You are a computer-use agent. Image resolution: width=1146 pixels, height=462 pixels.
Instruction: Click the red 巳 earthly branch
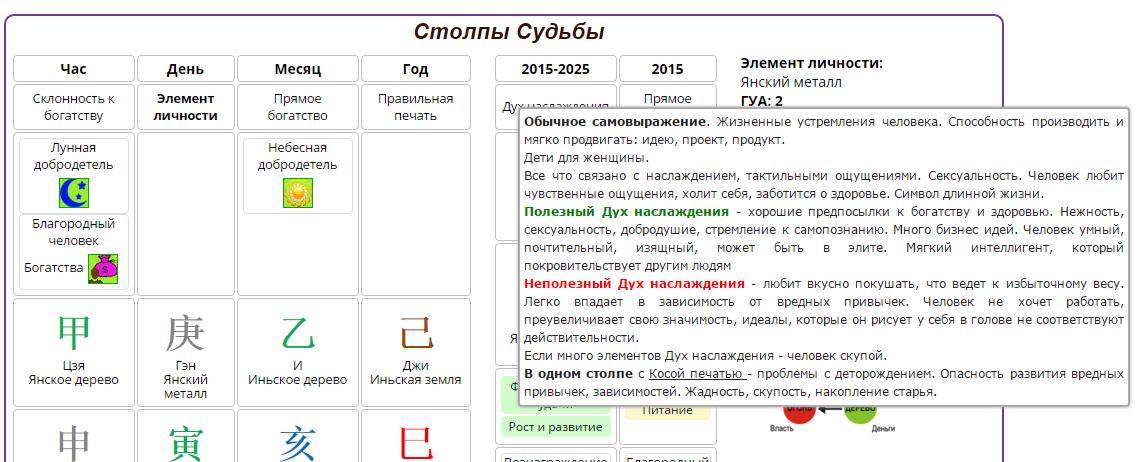tap(415, 444)
